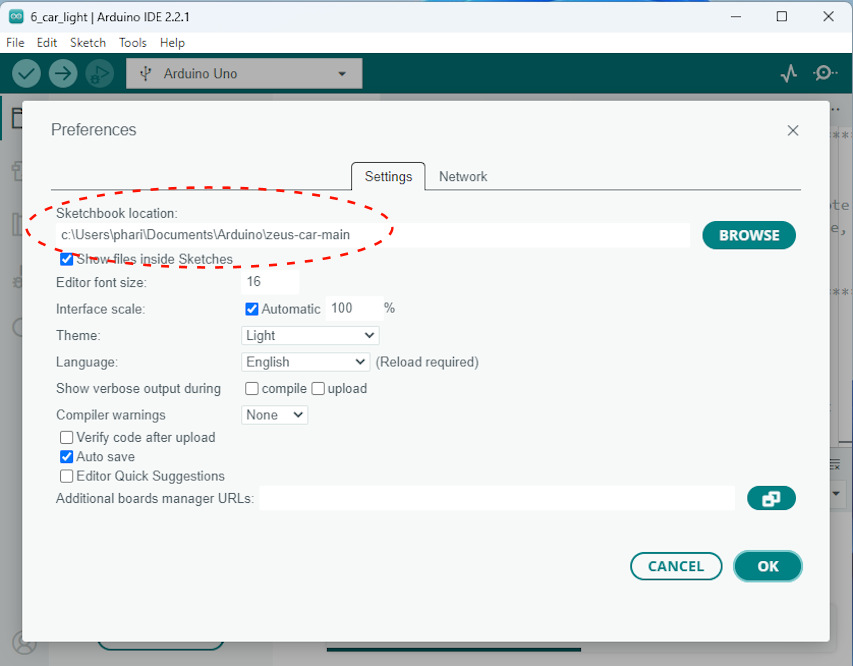The height and width of the screenshot is (666, 853).
Task: Click the USB icon beside Arduino Uno
Action: 145,73
